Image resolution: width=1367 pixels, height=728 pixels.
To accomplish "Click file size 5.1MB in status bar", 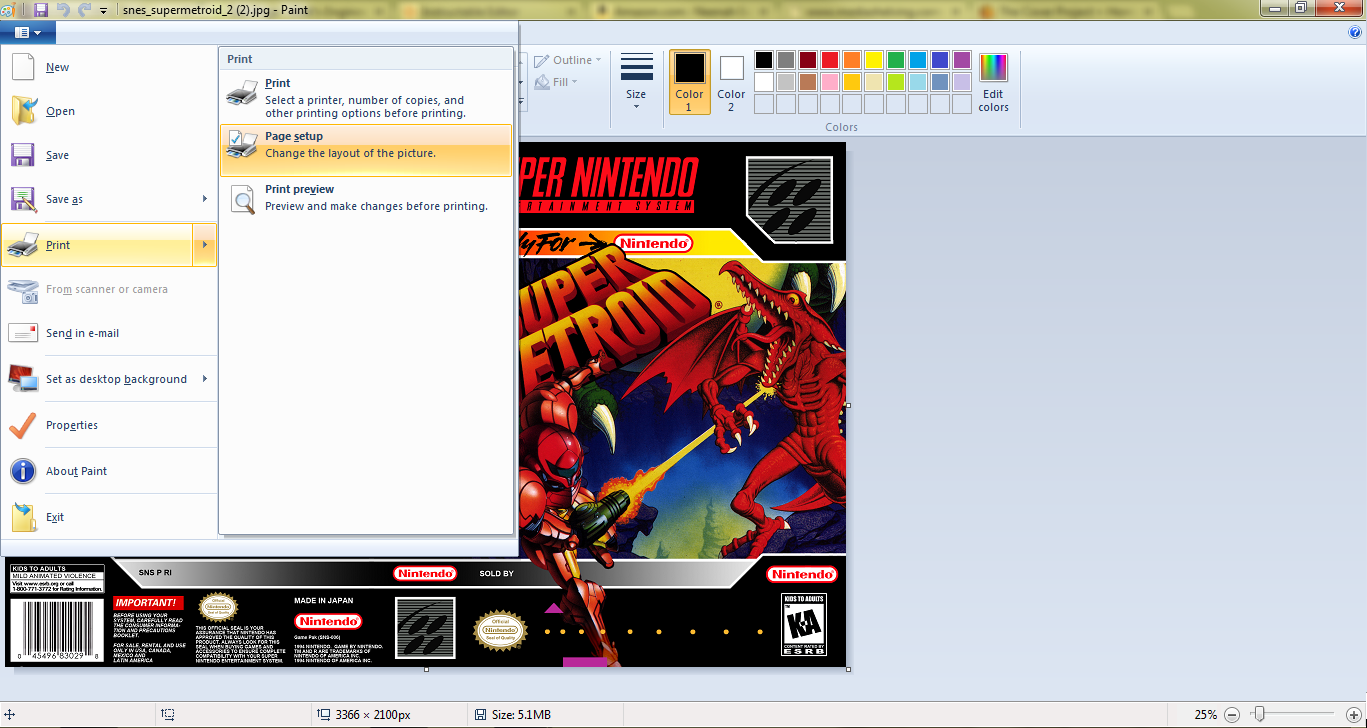I will click(521, 714).
